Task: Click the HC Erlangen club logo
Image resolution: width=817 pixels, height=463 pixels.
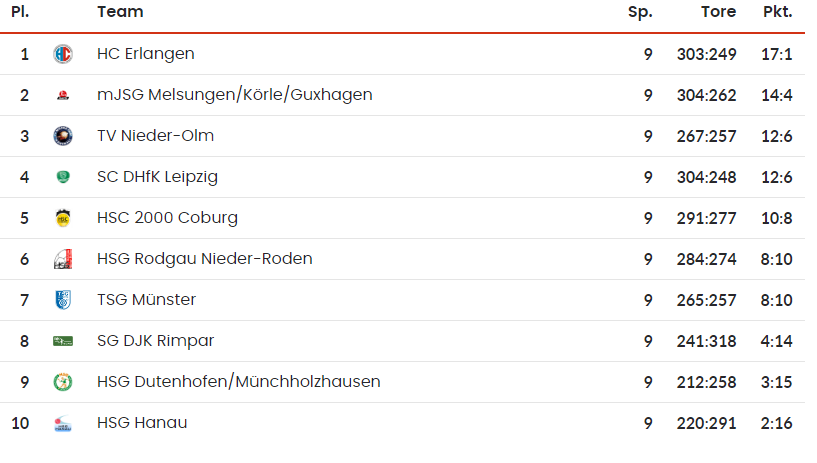Action: tap(63, 54)
